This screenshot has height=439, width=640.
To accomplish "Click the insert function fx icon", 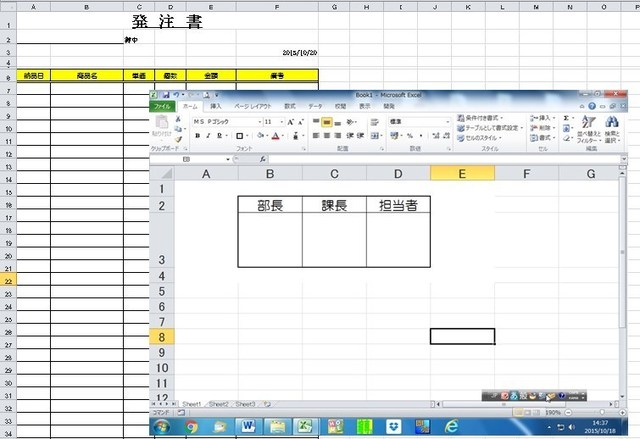I will (x=263, y=159).
